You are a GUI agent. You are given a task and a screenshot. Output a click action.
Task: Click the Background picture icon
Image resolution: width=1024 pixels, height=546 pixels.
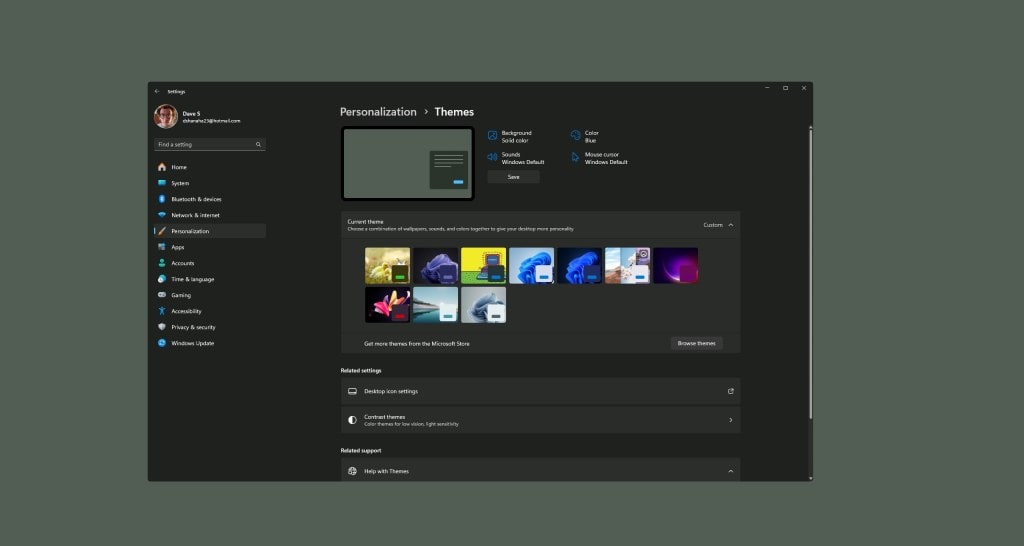click(x=492, y=136)
